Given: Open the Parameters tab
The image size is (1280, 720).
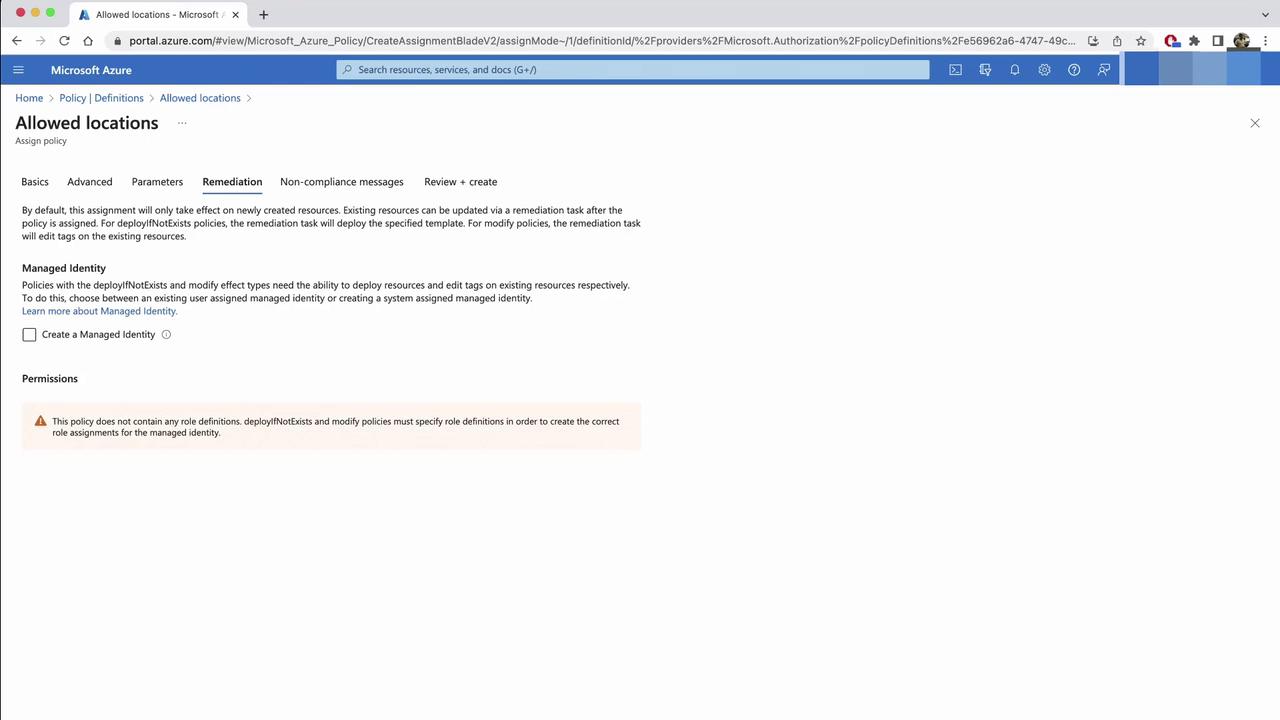Looking at the screenshot, I should (x=157, y=182).
